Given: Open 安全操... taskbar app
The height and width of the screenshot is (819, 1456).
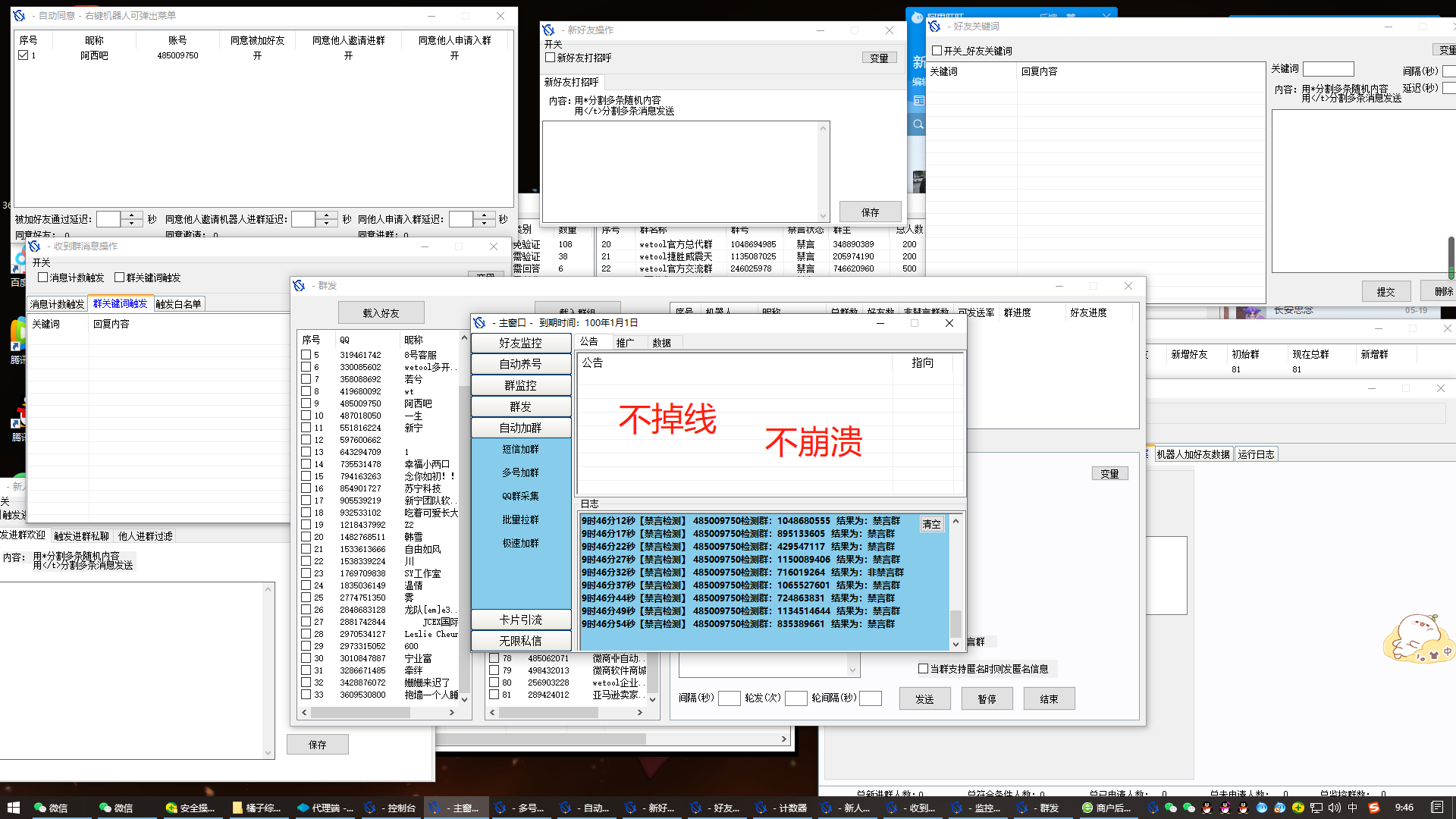Looking at the screenshot, I should point(190,808).
